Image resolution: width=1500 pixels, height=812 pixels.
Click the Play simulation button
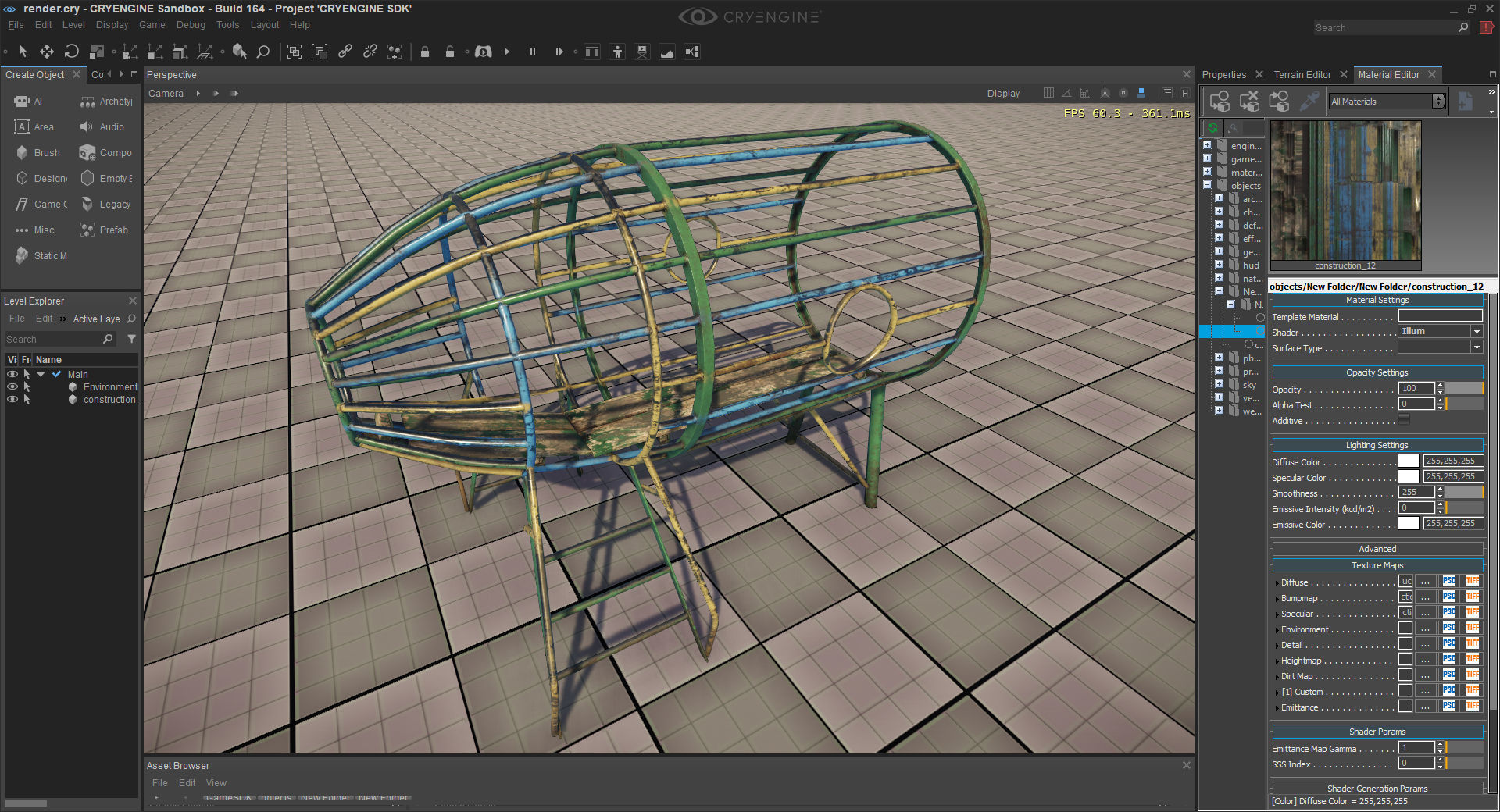click(x=507, y=52)
